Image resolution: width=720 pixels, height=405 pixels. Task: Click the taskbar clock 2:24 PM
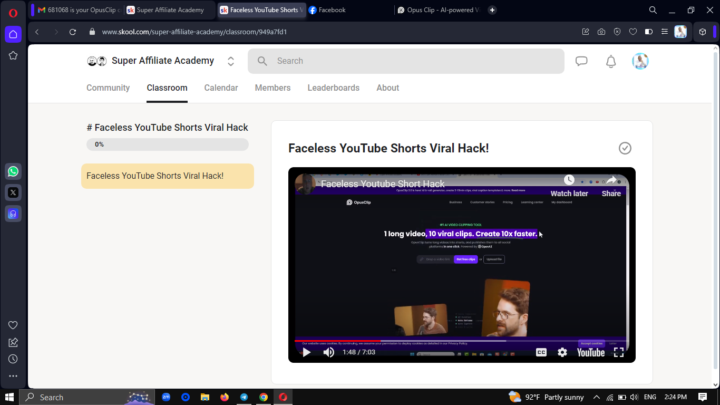click(675, 397)
